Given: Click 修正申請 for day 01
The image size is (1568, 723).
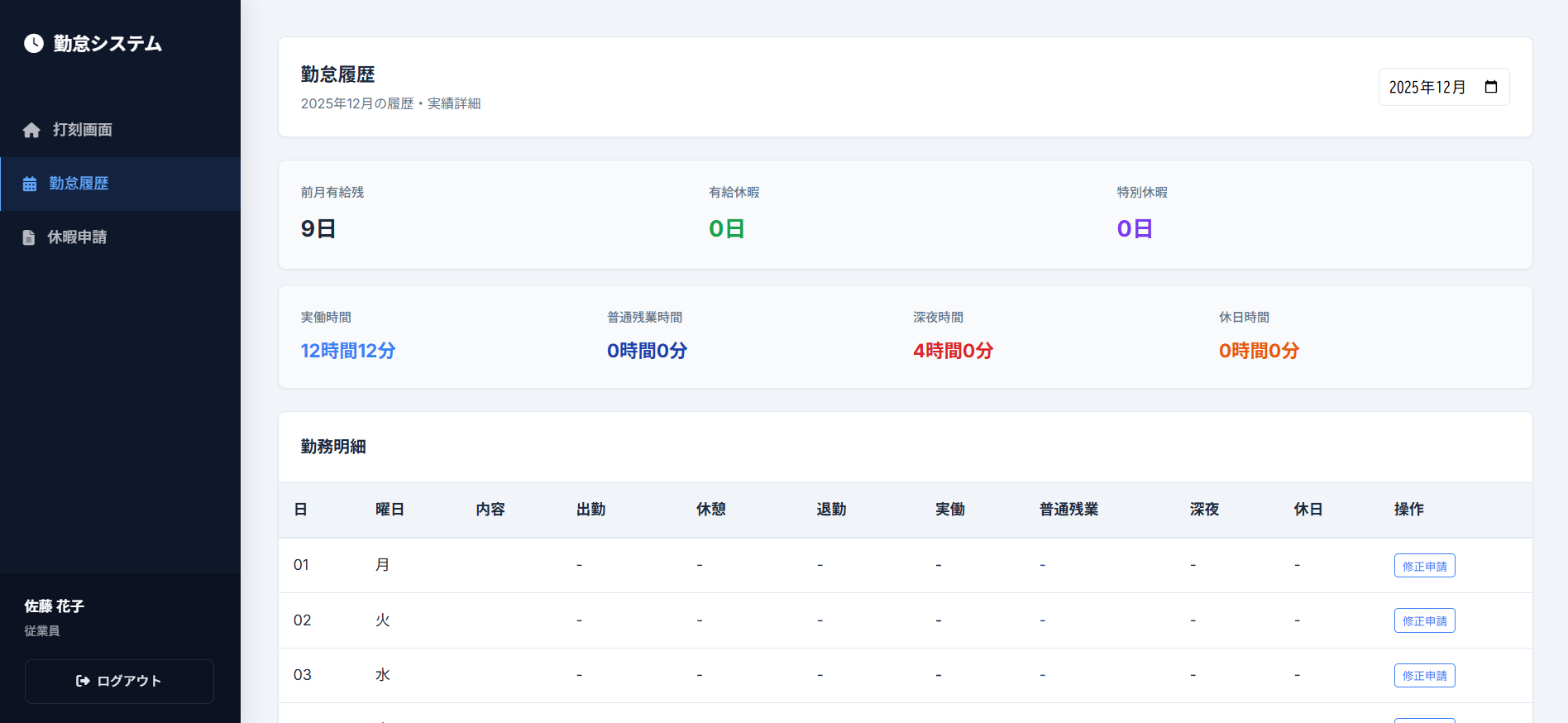Looking at the screenshot, I should click(x=1424, y=566).
